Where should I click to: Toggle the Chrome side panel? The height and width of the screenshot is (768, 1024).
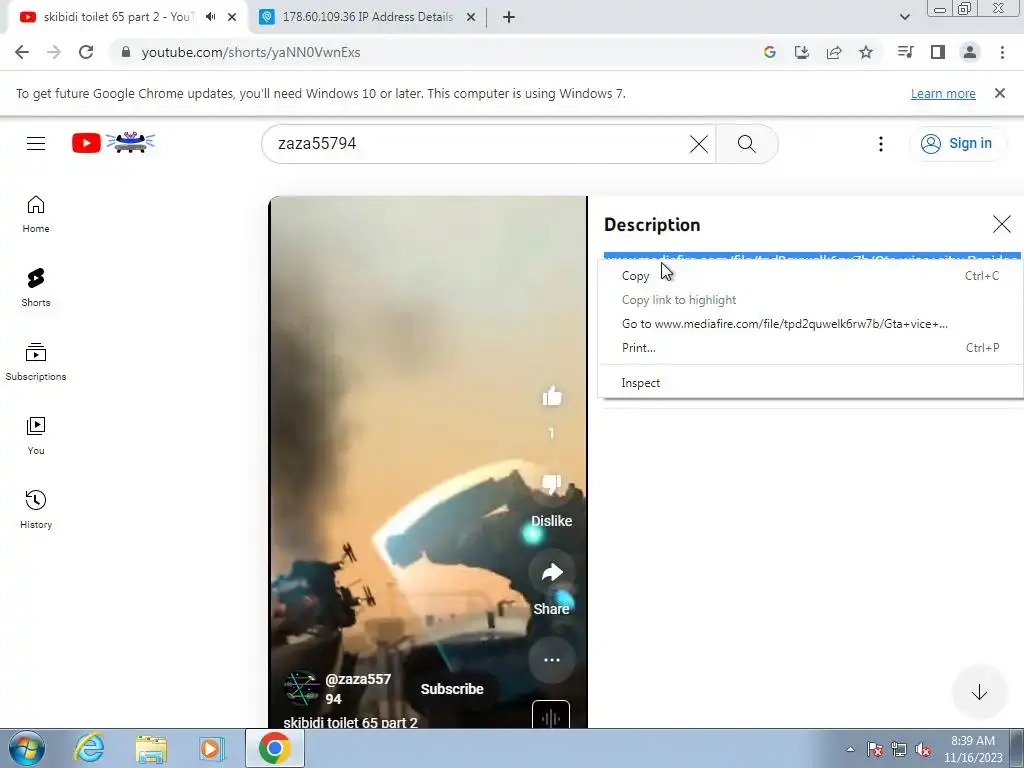click(938, 52)
